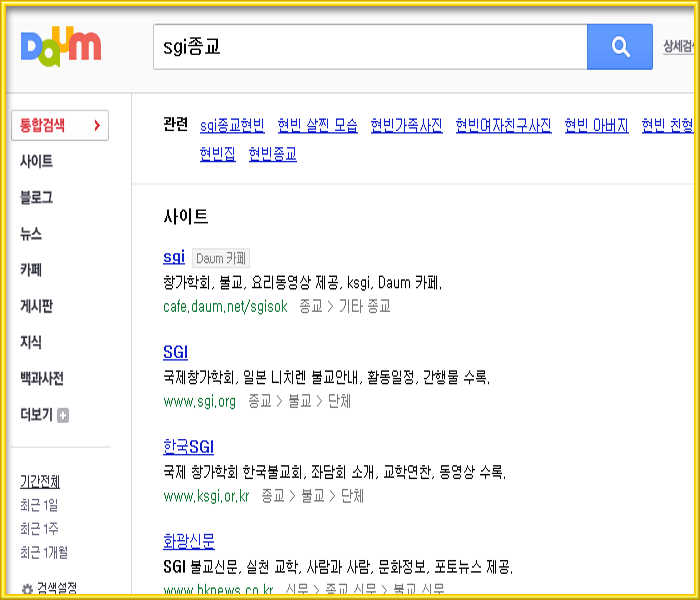Click the www.hknews.co.kr URL
Image resolution: width=700 pixels, height=600 pixels.
[218, 590]
